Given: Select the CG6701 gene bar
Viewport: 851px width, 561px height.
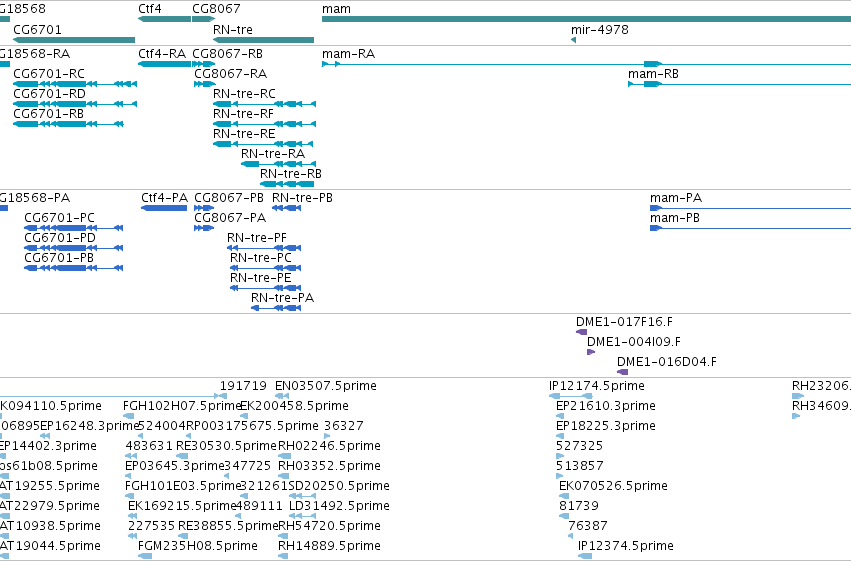Looking at the screenshot, I should point(74,40).
